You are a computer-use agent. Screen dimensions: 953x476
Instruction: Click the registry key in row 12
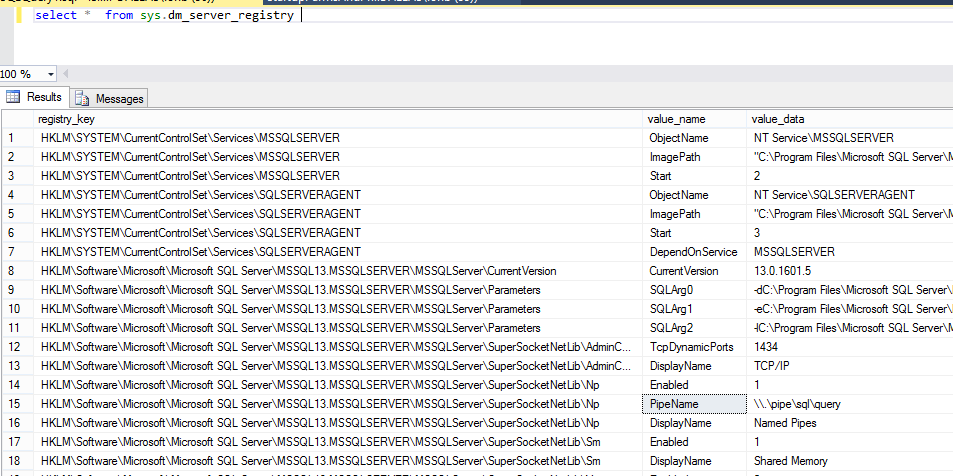[x=338, y=347]
